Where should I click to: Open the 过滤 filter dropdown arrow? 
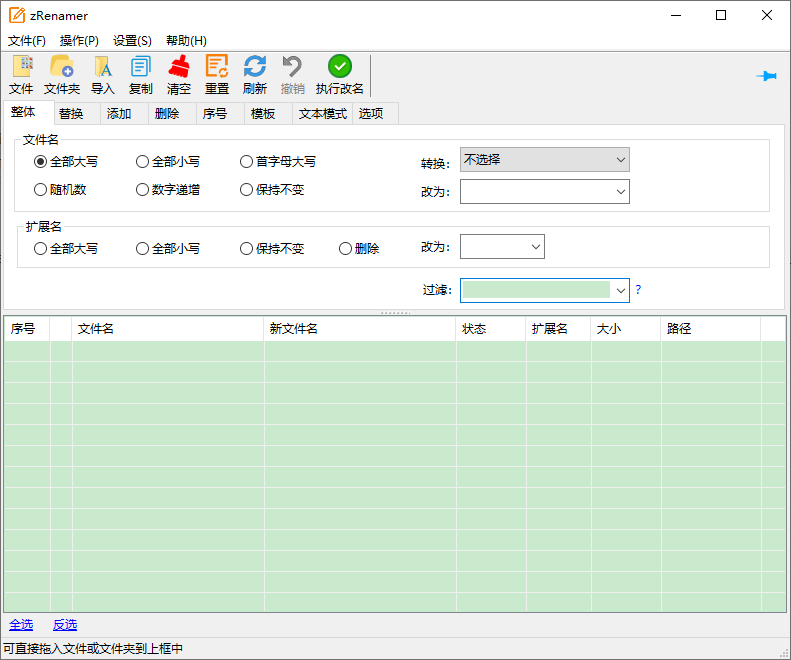[620, 290]
